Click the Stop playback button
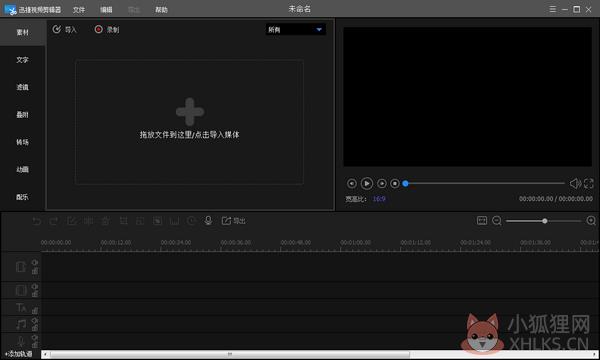 (395, 184)
